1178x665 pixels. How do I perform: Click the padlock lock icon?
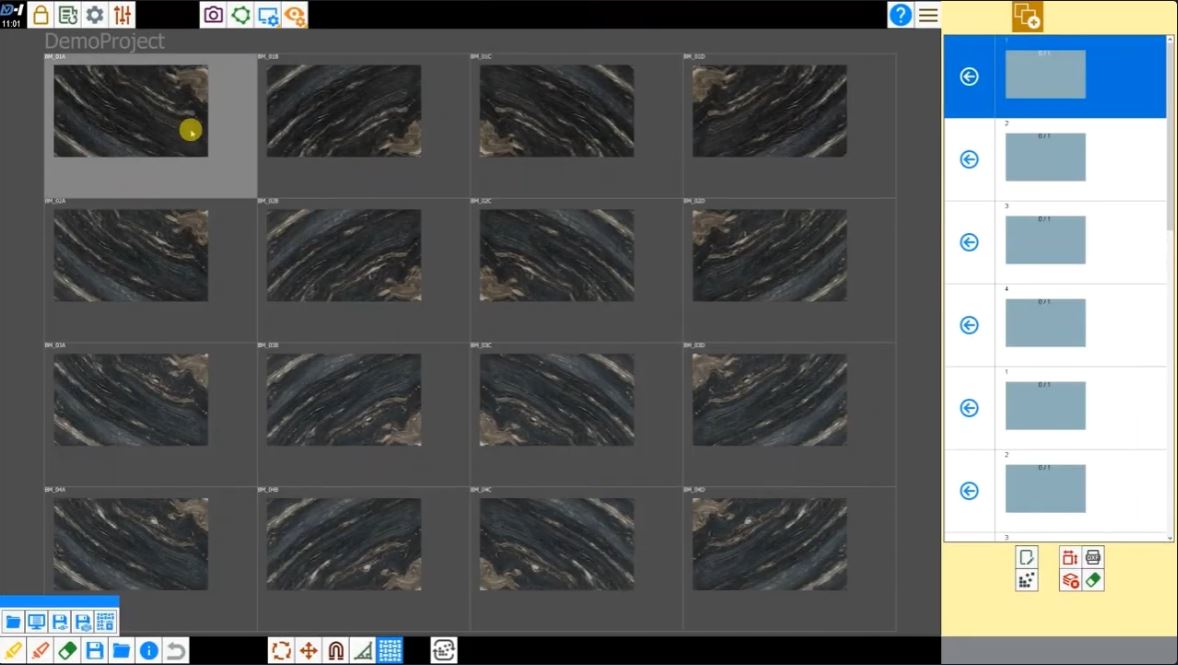[41, 15]
